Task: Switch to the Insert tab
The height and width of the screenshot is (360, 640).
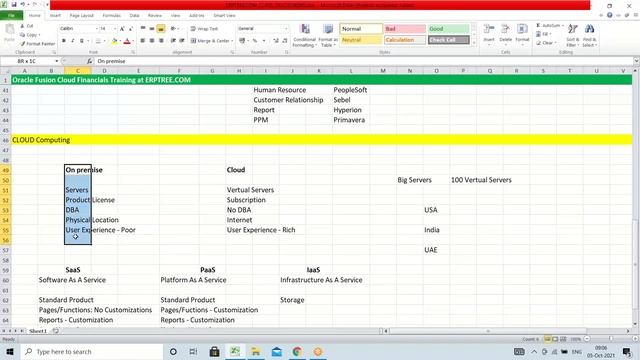Action: coord(55,16)
